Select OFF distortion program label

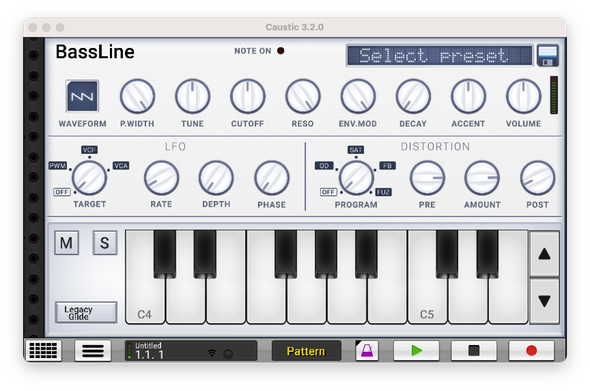(328, 192)
